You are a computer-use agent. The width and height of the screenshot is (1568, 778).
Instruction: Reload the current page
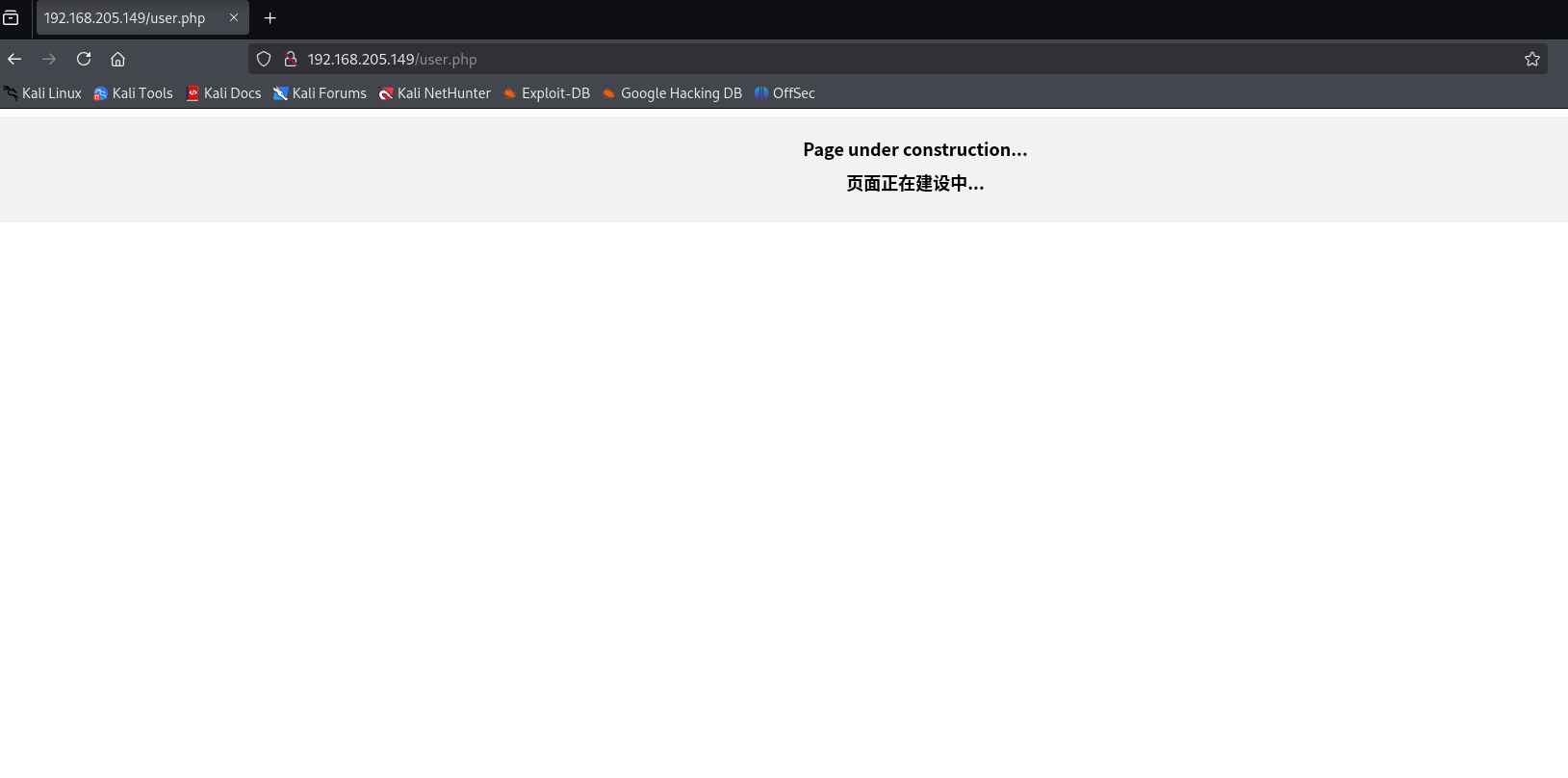pyautogui.click(x=84, y=59)
